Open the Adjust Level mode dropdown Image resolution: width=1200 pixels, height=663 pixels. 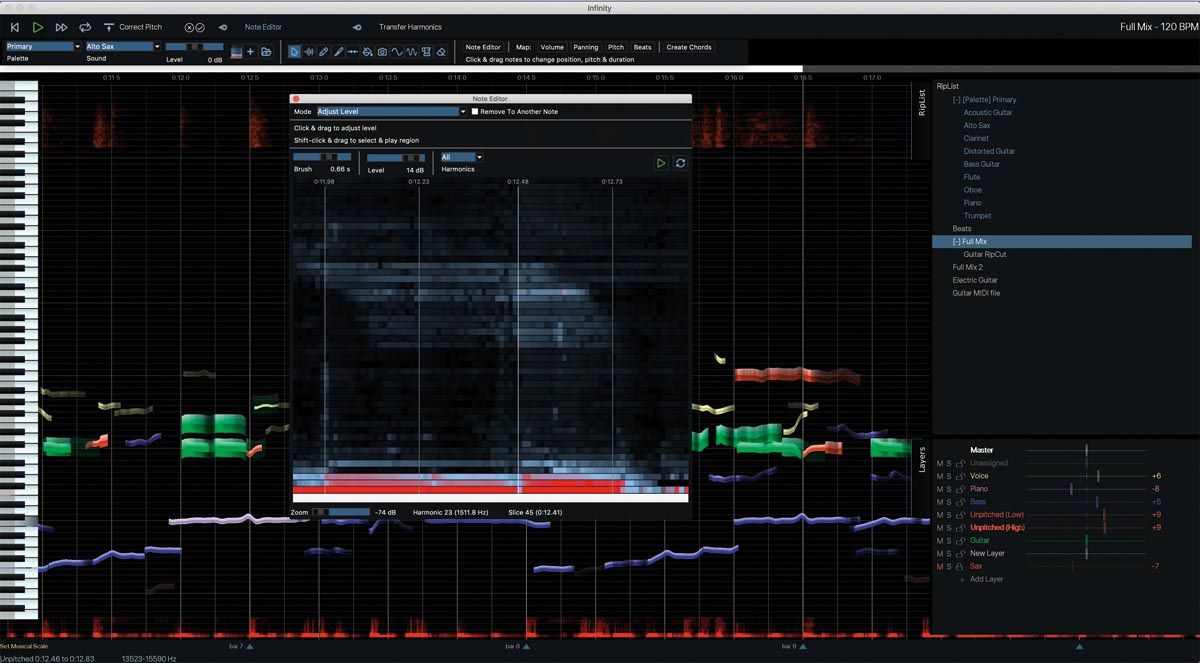point(391,112)
